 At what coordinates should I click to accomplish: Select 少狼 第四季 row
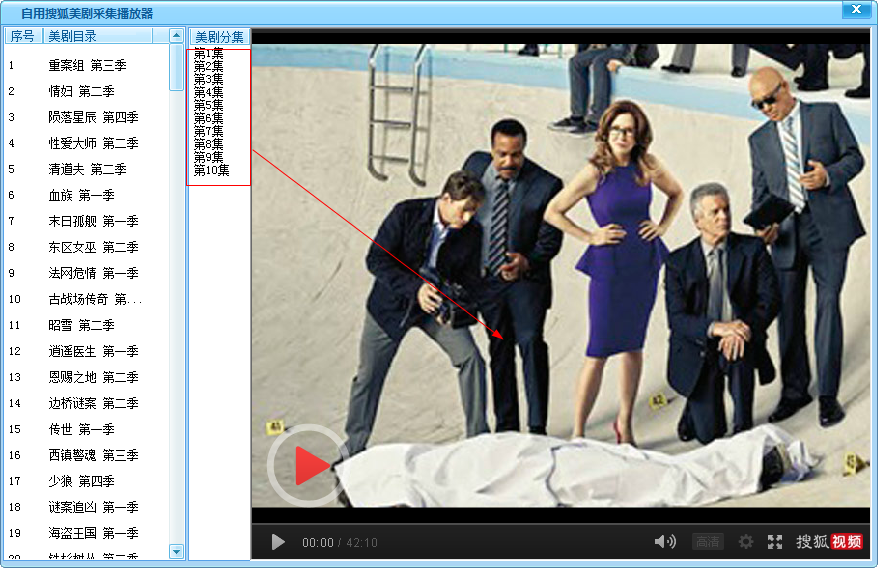point(87,481)
